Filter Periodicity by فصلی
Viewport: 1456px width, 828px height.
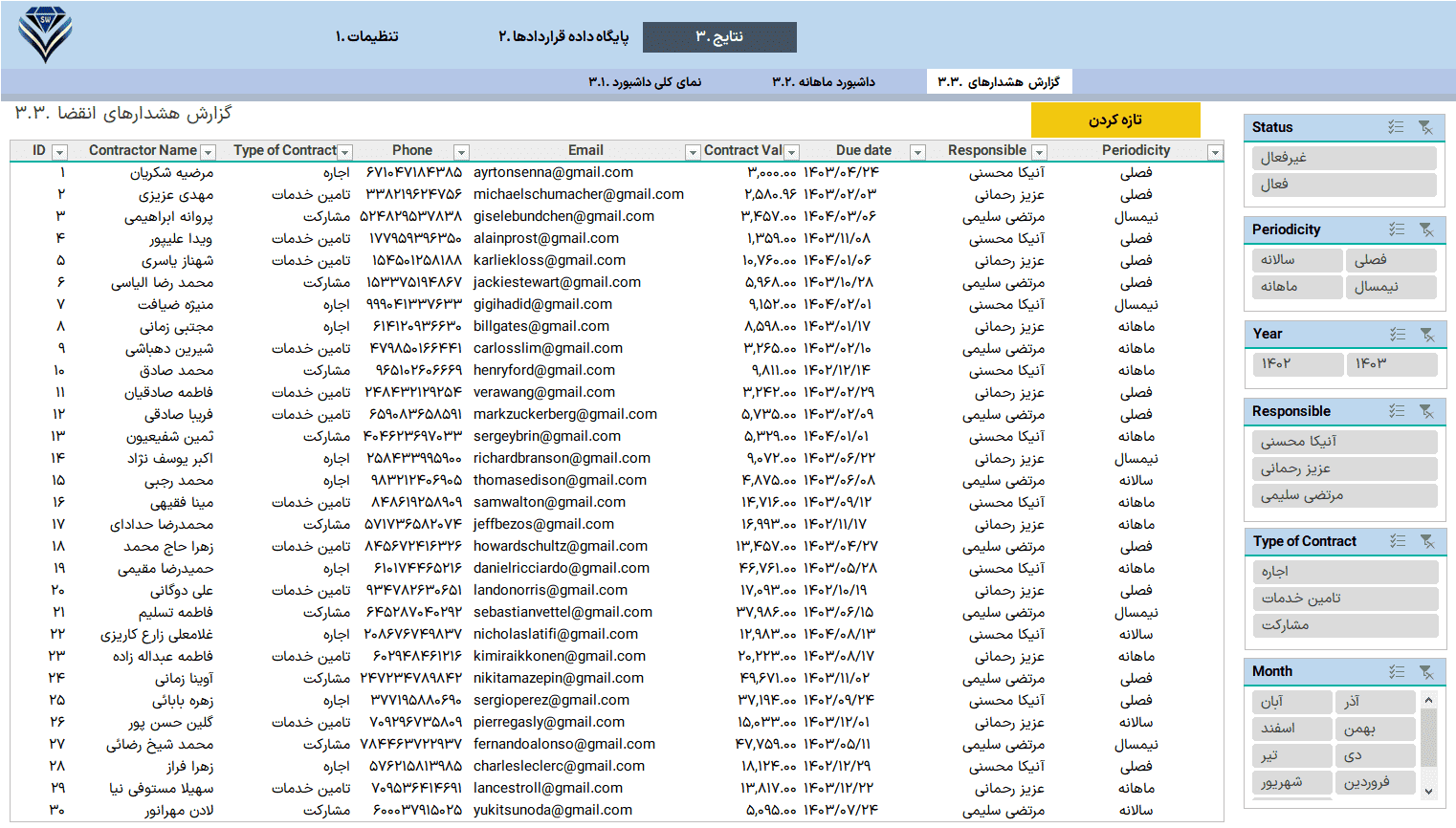(x=1391, y=259)
